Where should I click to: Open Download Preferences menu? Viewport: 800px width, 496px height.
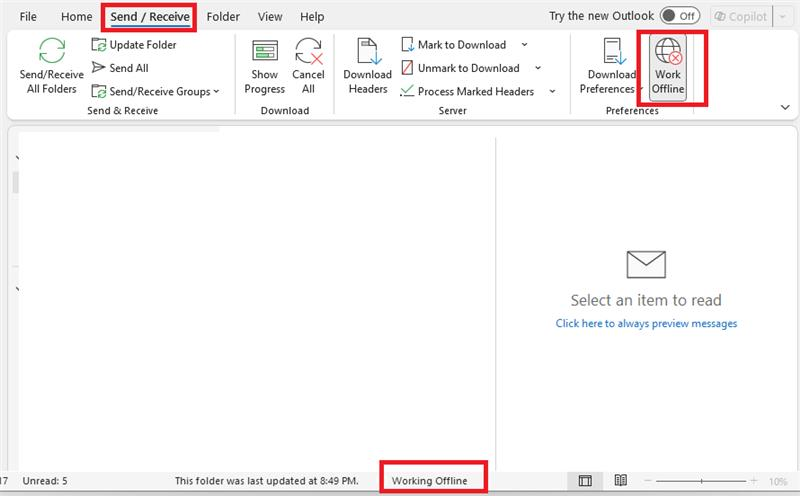click(x=611, y=67)
